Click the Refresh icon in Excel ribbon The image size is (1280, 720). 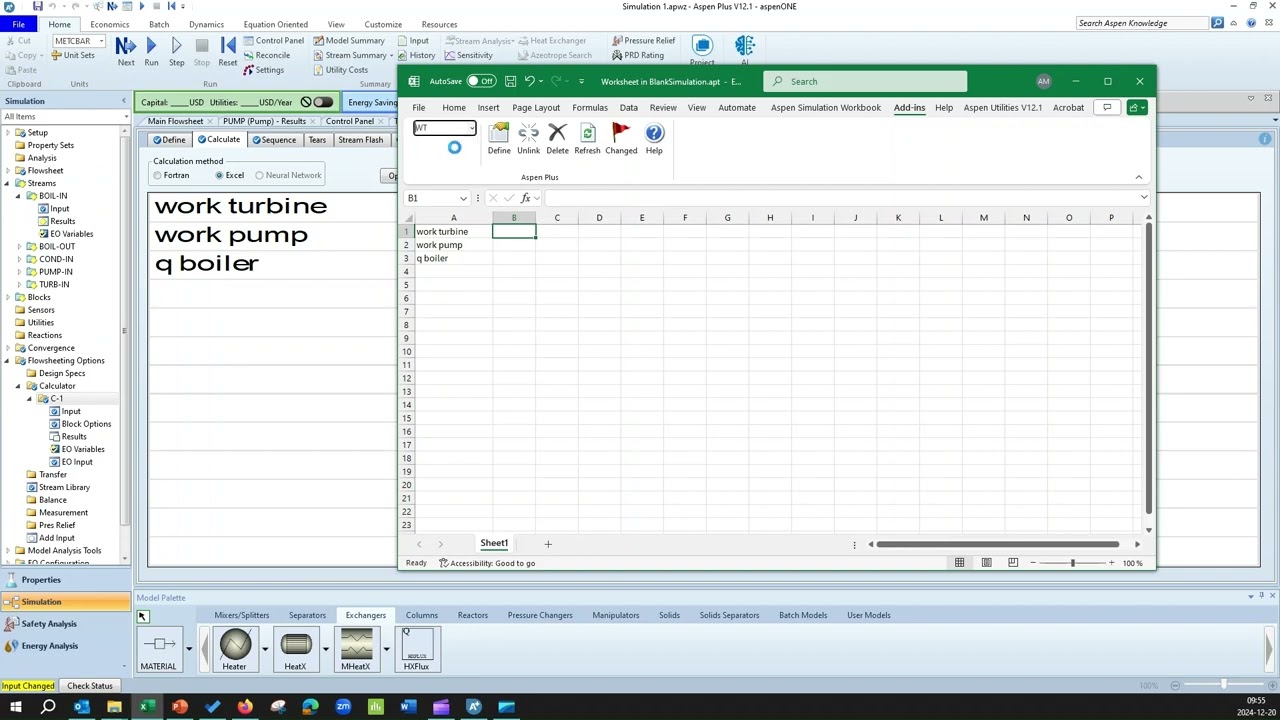[587, 139]
